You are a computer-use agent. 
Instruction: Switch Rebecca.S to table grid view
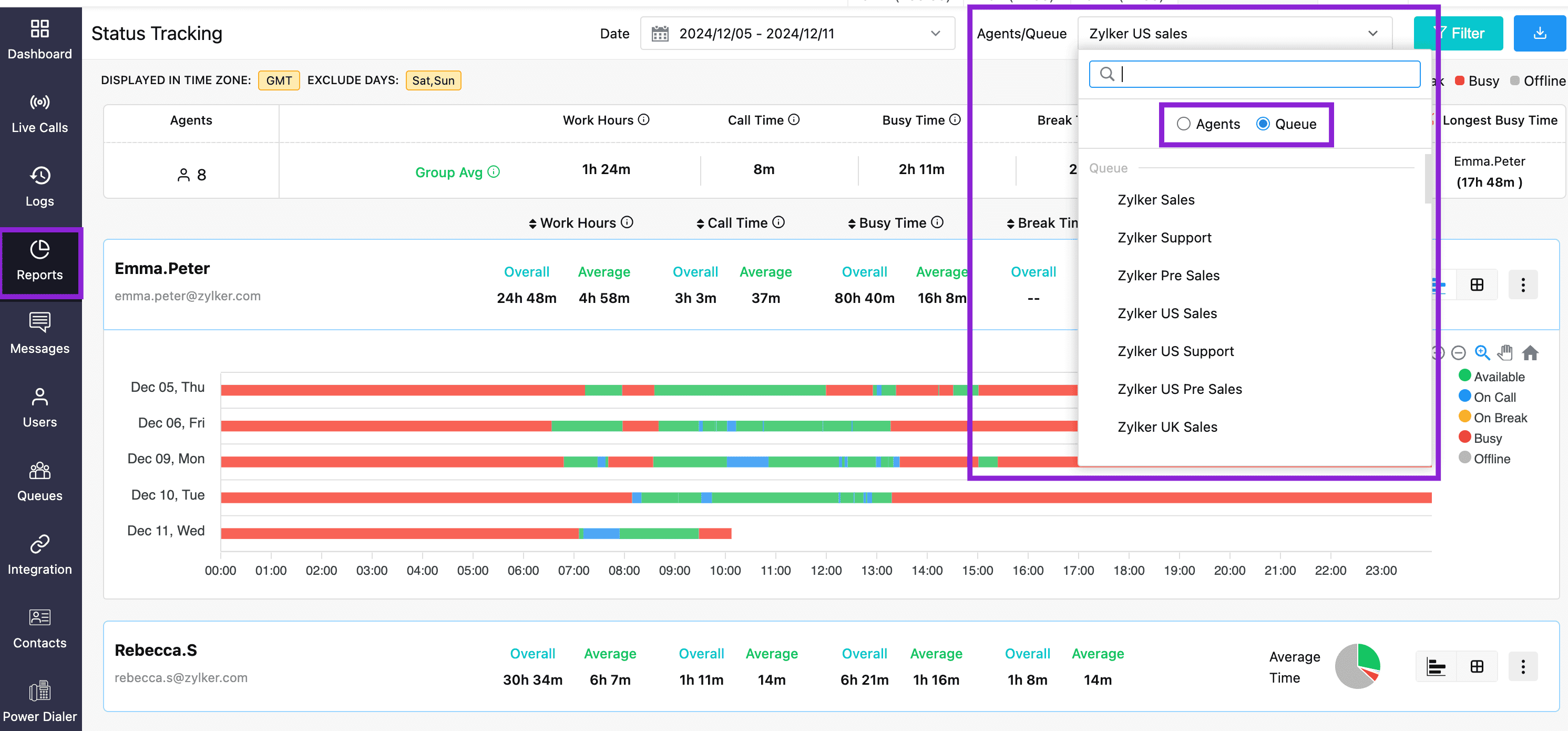point(1476,666)
